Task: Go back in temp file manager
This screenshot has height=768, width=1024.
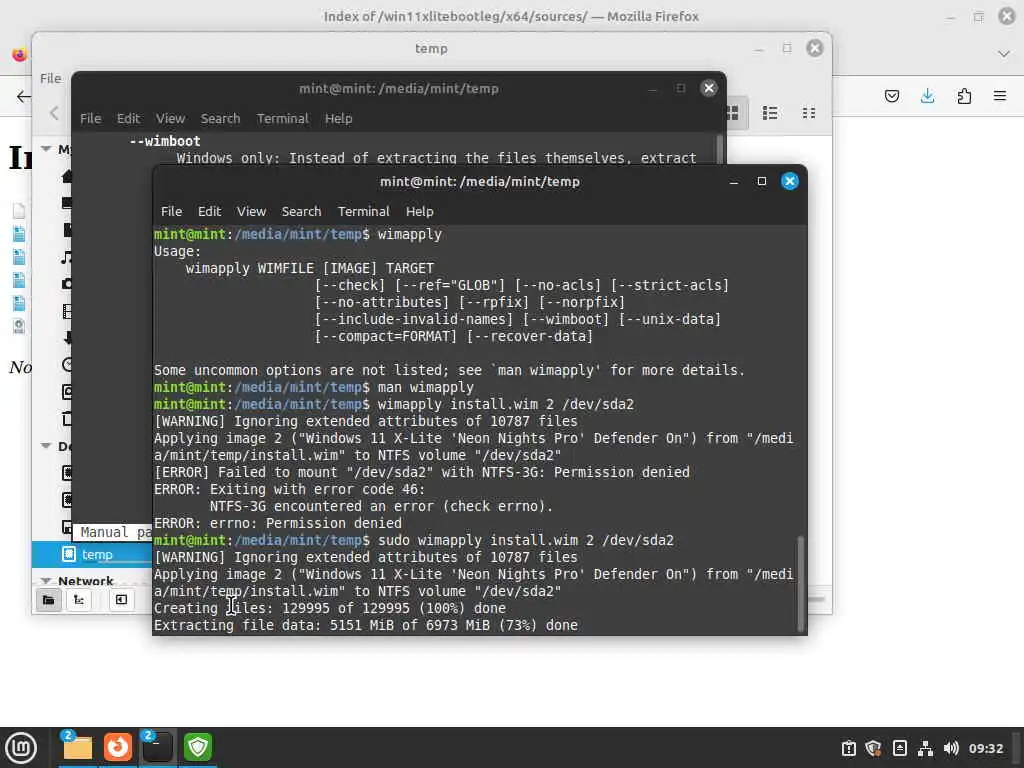Action: (x=54, y=113)
